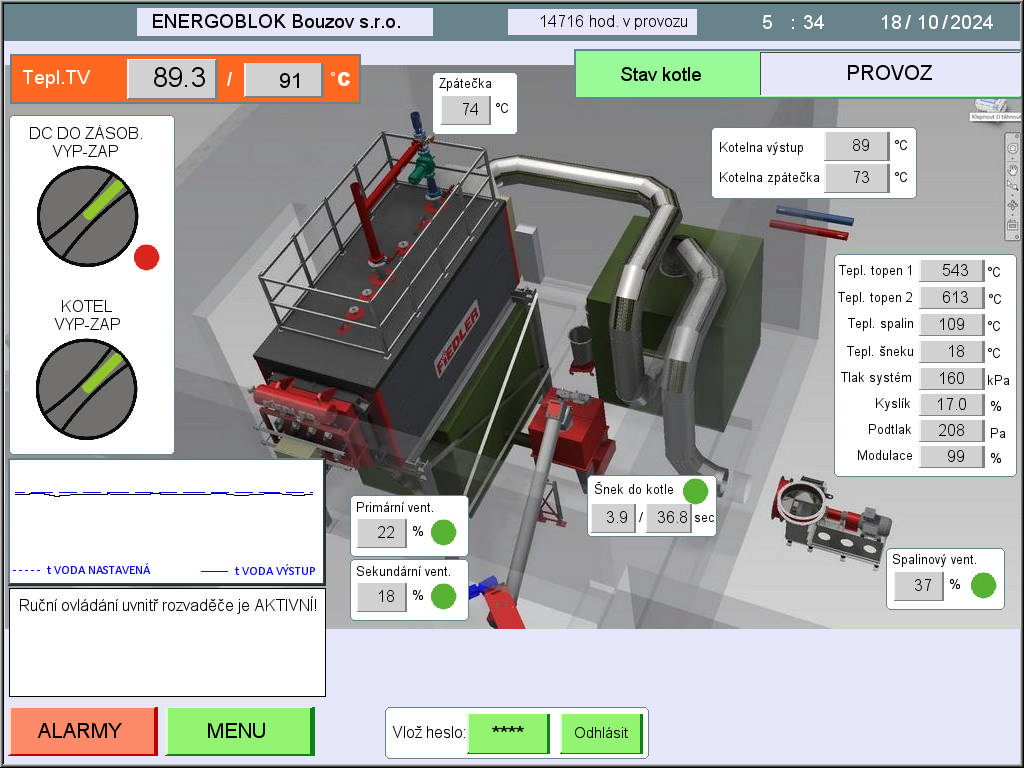The height and width of the screenshot is (768, 1024).
Task: Click the Stav kotle status button
Action: 666,74
